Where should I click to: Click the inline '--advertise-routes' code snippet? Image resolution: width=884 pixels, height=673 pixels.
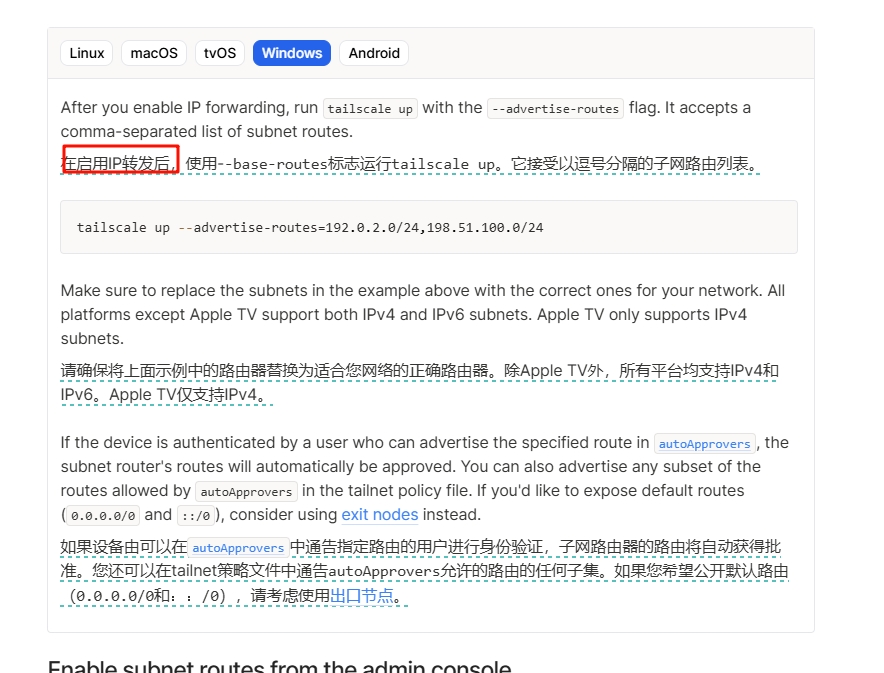555,108
